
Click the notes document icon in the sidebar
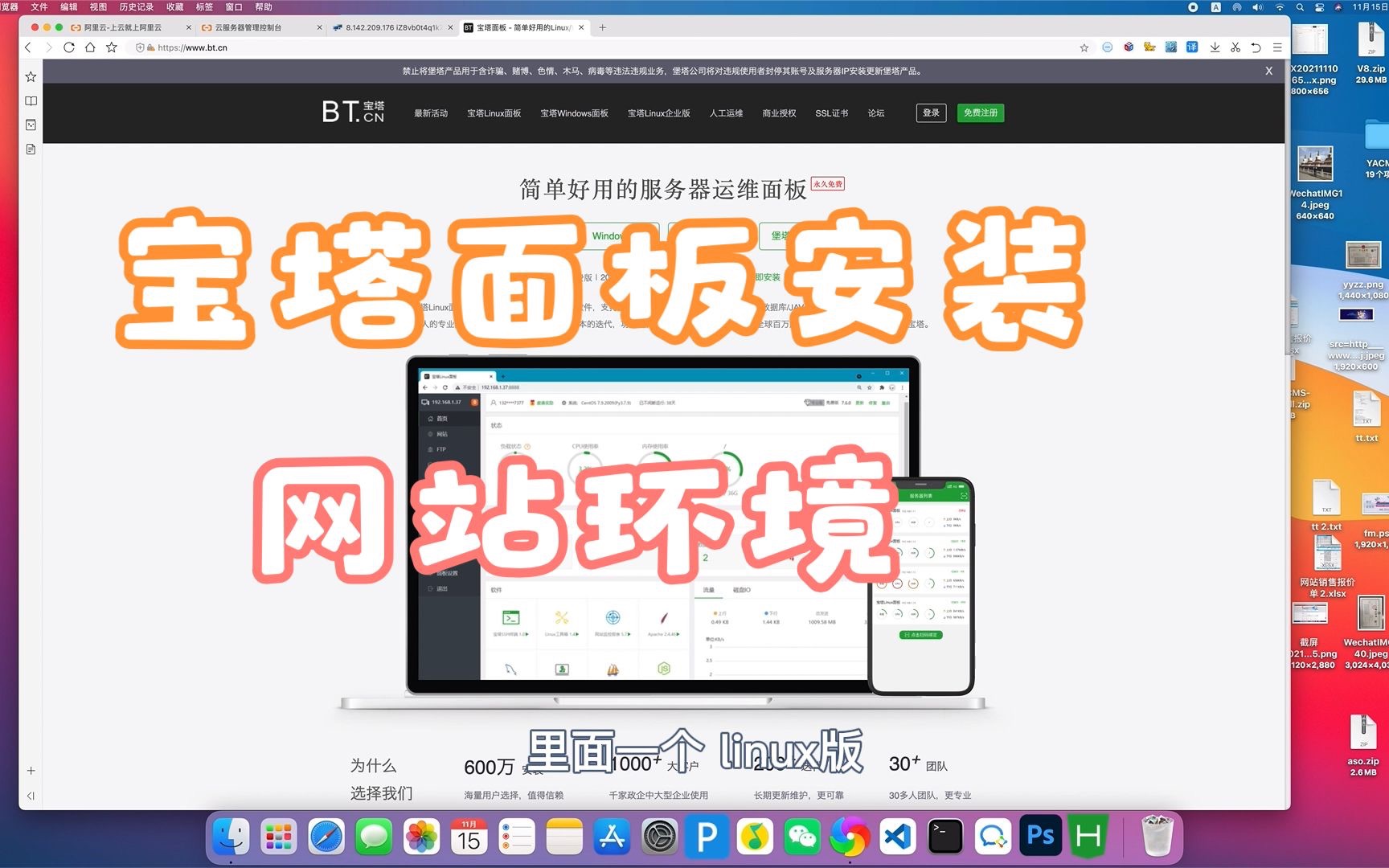pos(30,149)
